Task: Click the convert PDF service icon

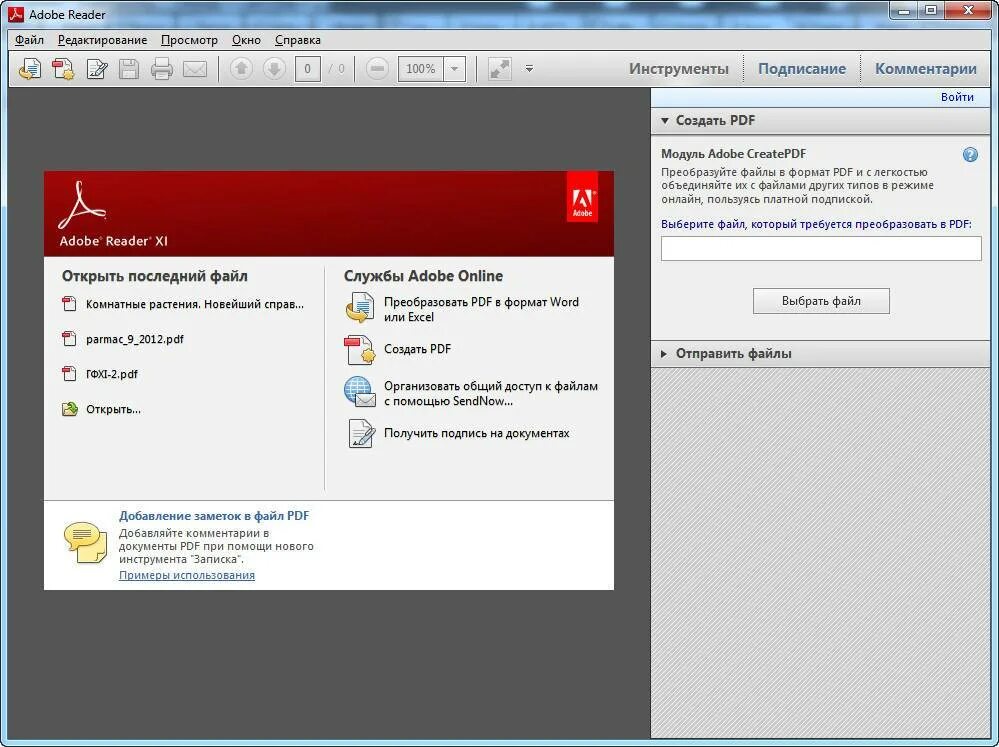Action: [360, 308]
